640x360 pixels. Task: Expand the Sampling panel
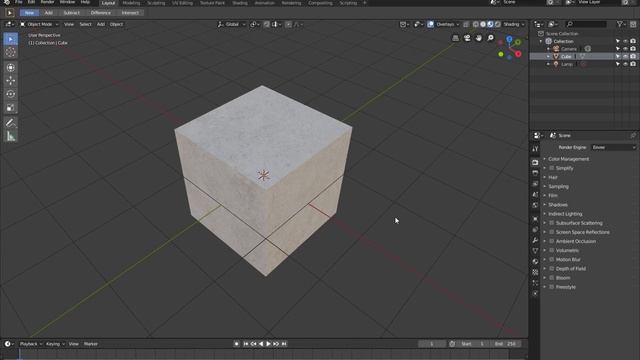coord(558,187)
